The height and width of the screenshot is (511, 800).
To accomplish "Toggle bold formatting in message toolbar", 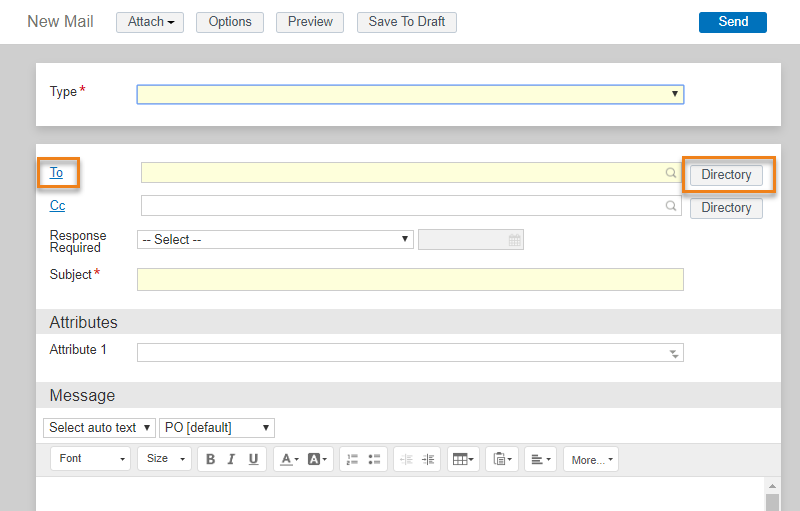I will pyautogui.click(x=210, y=459).
